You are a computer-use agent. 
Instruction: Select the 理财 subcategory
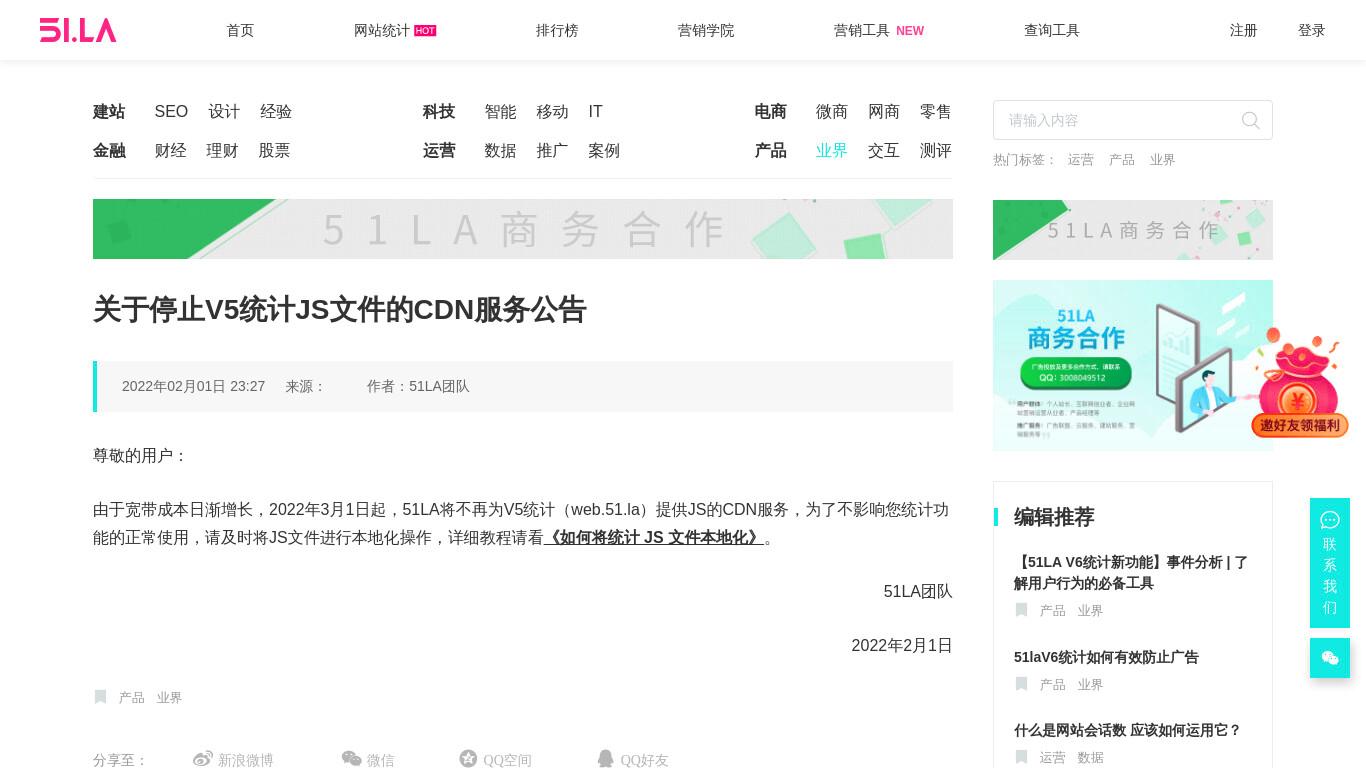pos(222,151)
